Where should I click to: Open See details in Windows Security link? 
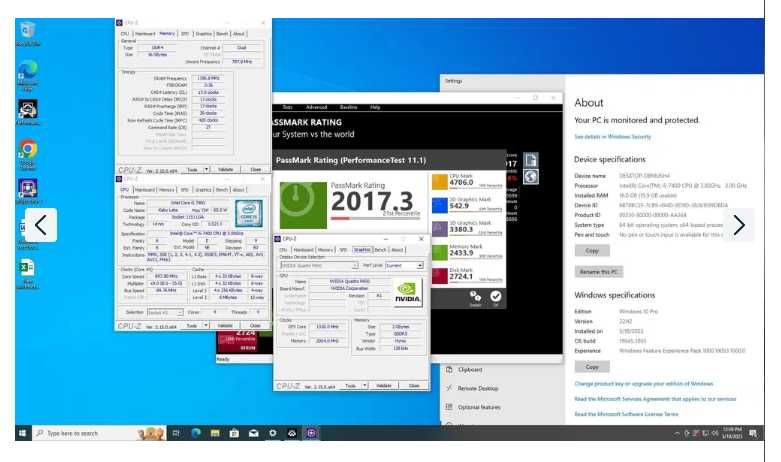pyautogui.click(x=613, y=136)
